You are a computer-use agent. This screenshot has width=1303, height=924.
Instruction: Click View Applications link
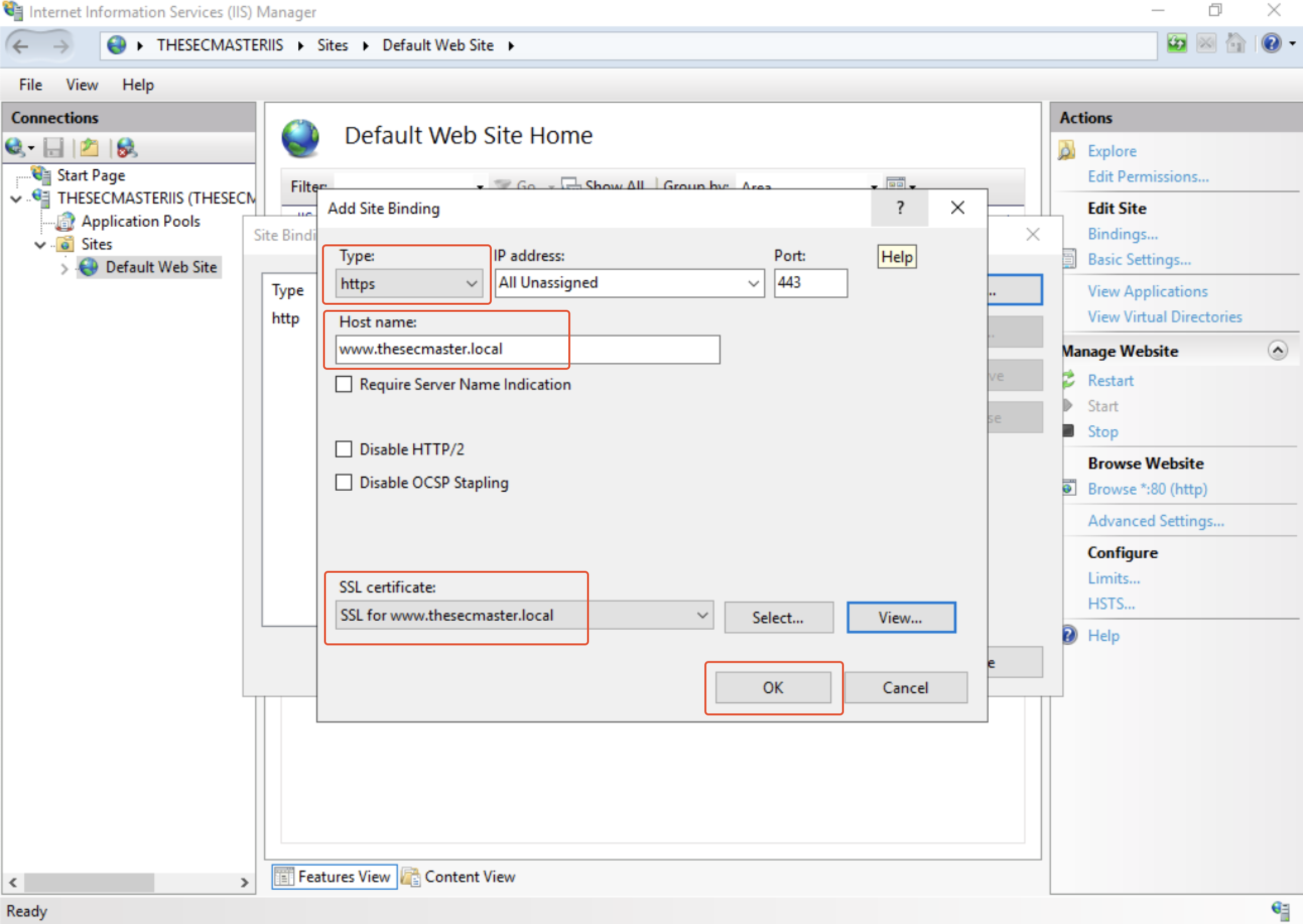point(1147,291)
